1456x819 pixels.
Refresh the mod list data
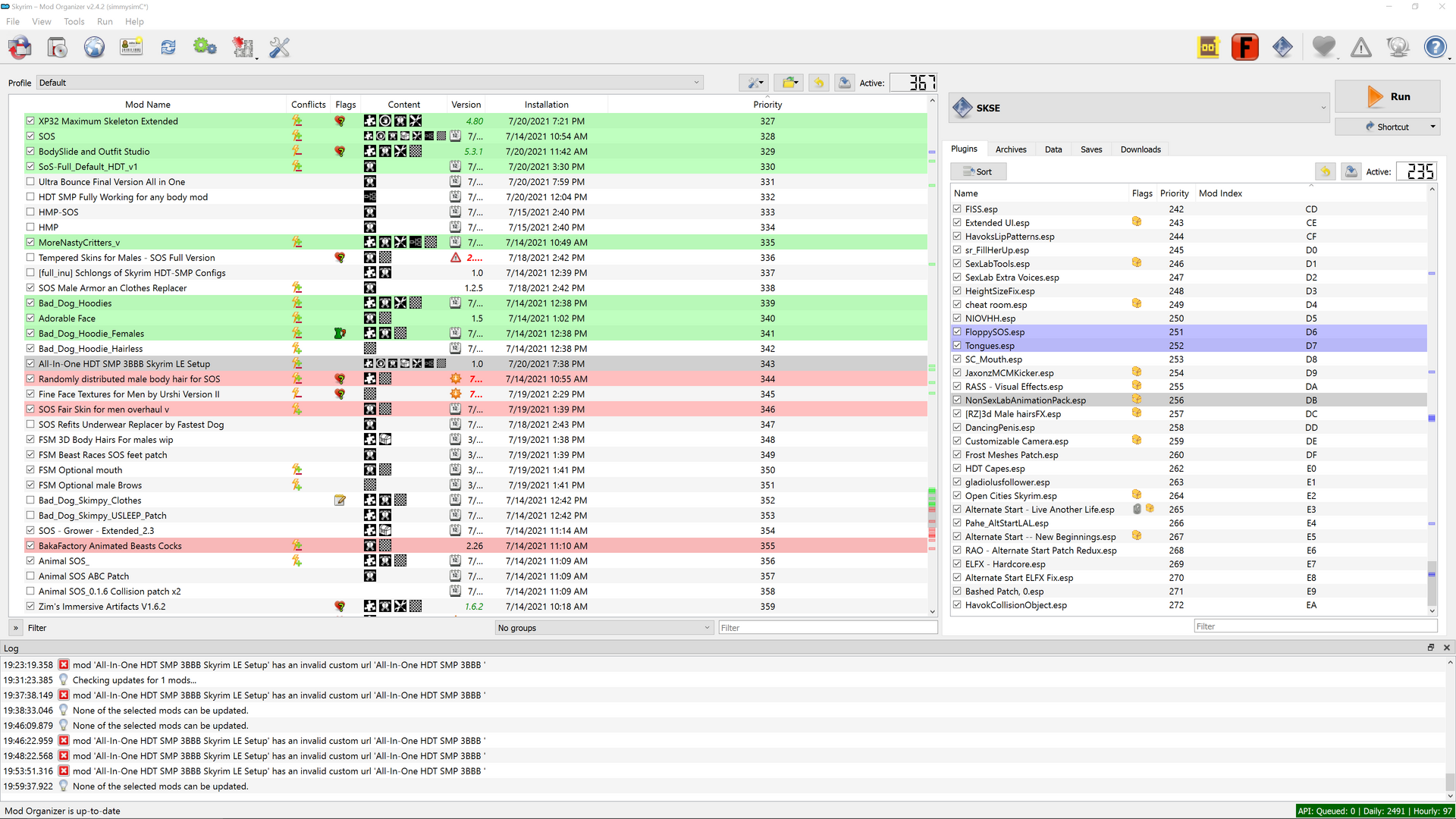(x=168, y=48)
